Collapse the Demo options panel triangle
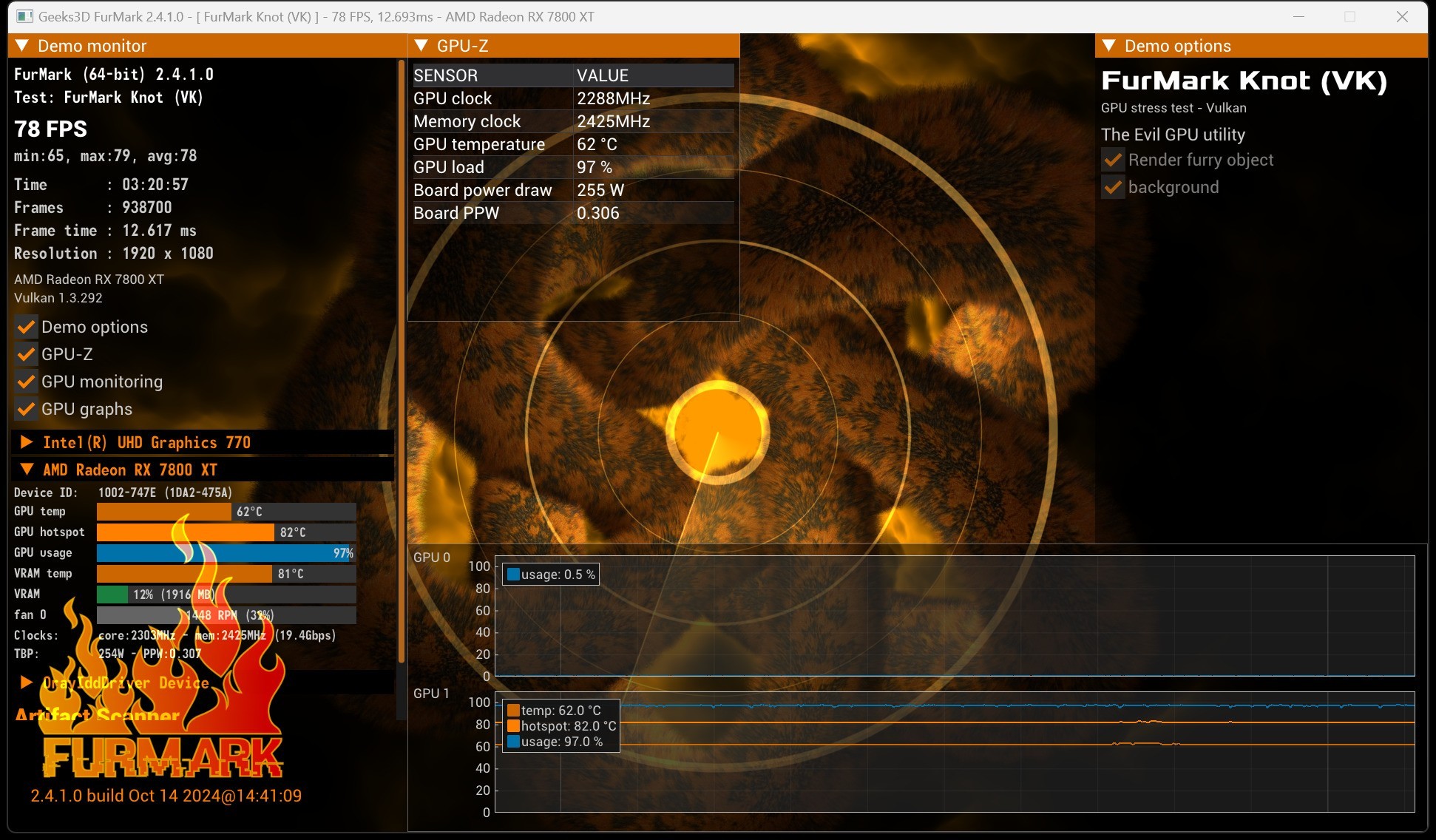The width and height of the screenshot is (1436, 840). (x=1109, y=46)
